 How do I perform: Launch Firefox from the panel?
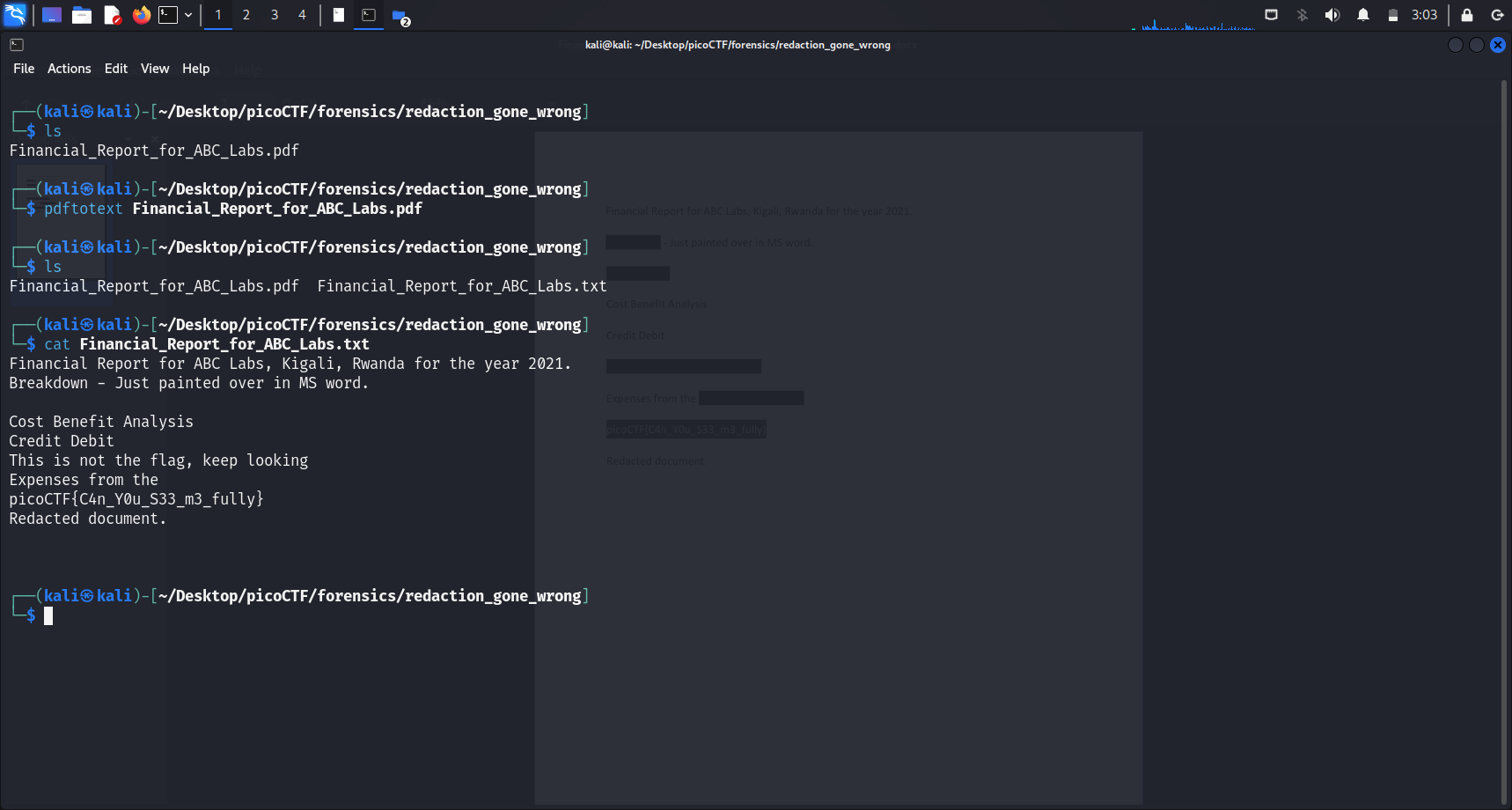tap(141, 15)
